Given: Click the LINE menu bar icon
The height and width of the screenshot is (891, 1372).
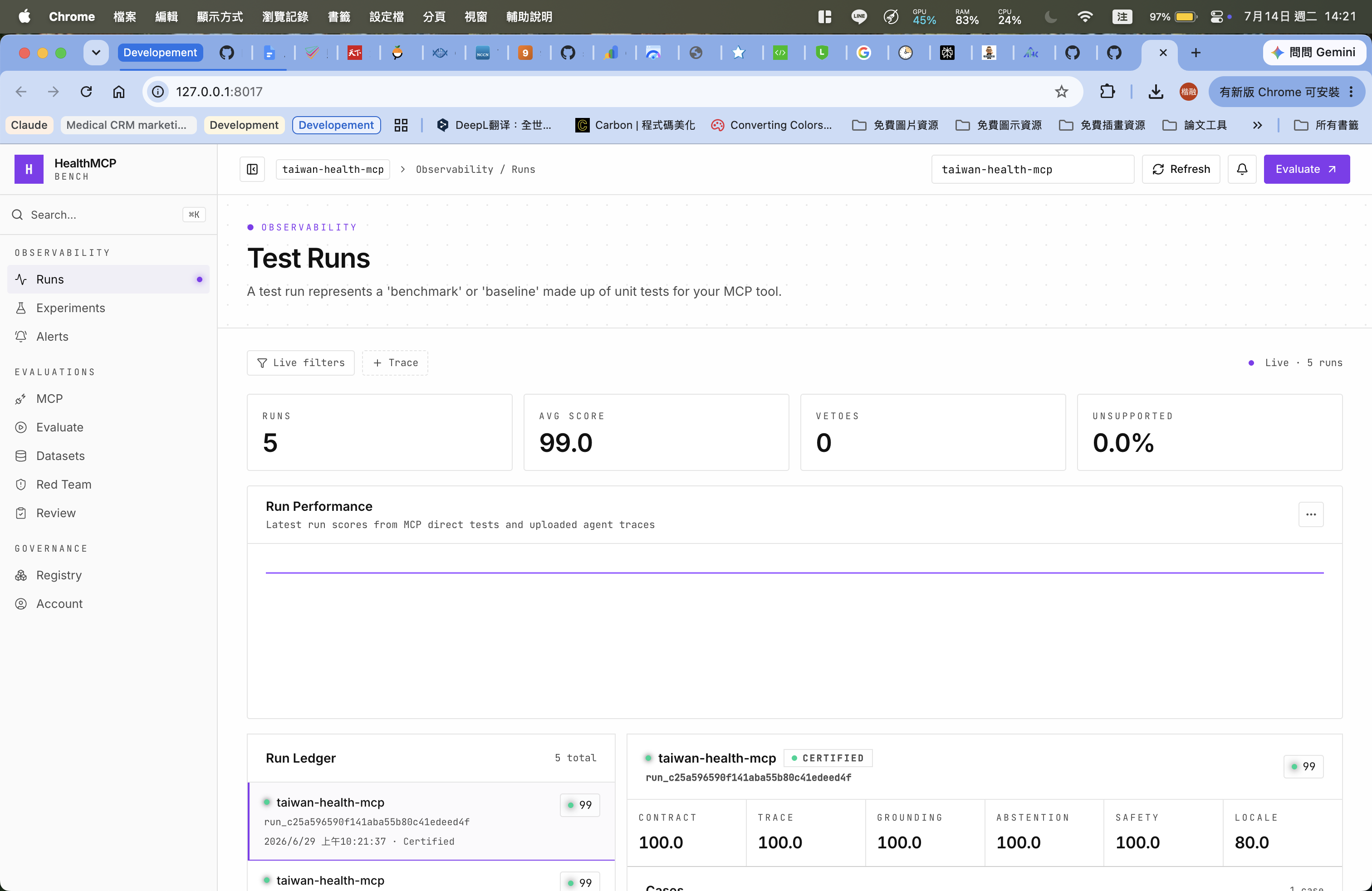Looking at the screenshot, I should [858, 16].
